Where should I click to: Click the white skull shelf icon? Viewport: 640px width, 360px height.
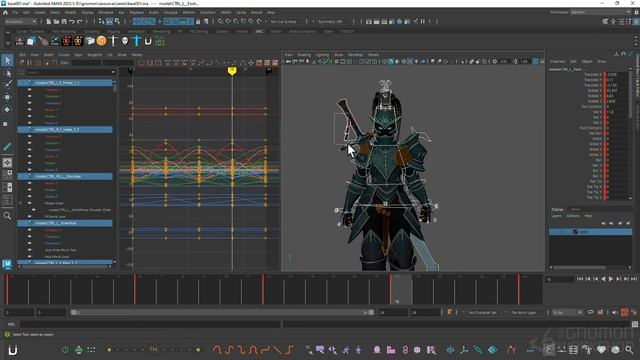[125, 41]
